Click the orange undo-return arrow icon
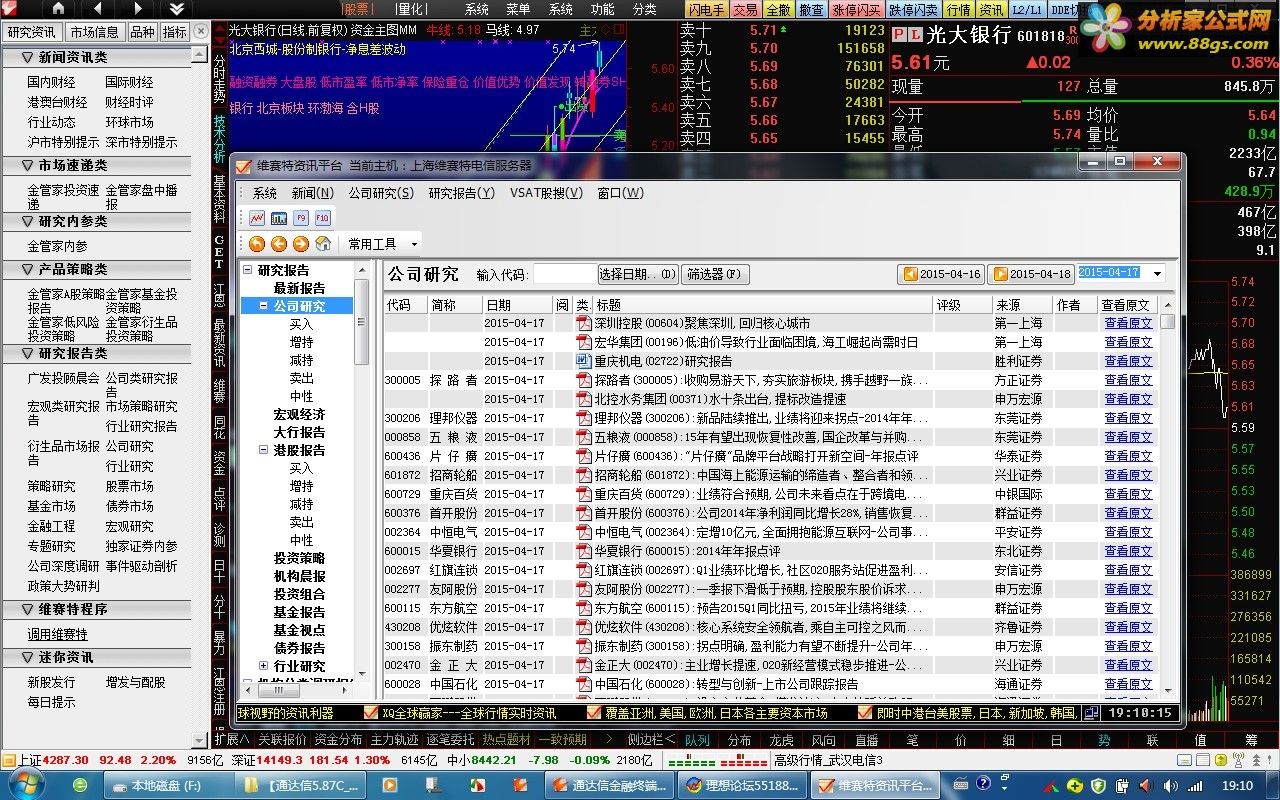The image size is (1280, 800). pos(257,243)
